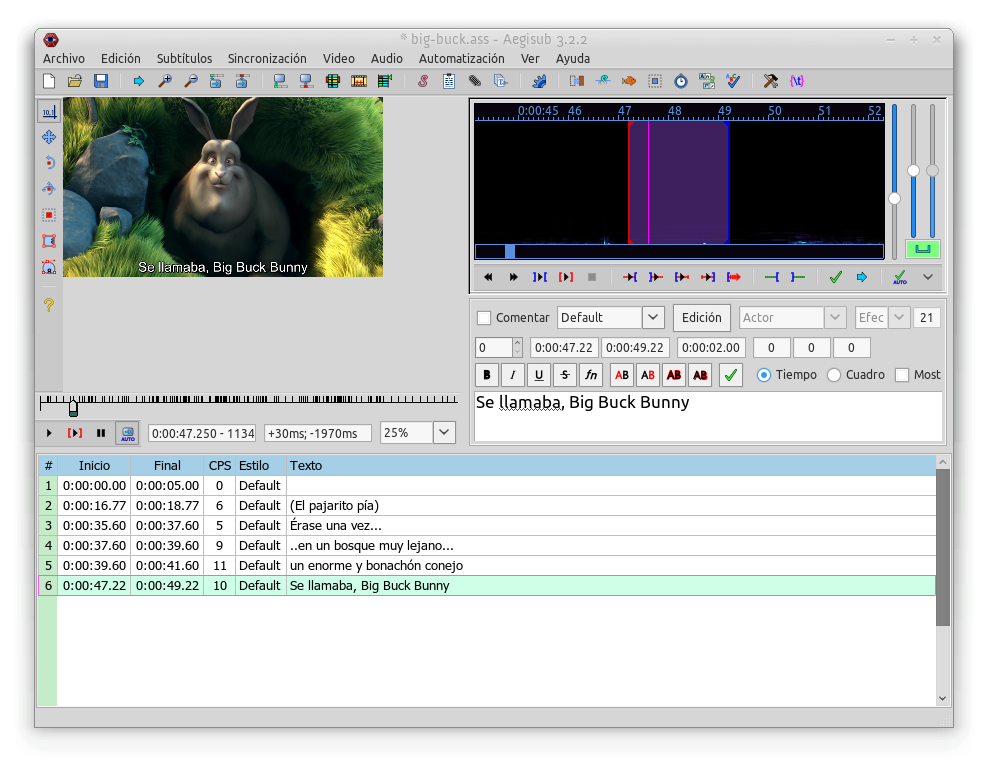This screenshot has width=991, height=764.
Task: Click the Edición style button
Action: pyautogui.click(x=701, y=318)
